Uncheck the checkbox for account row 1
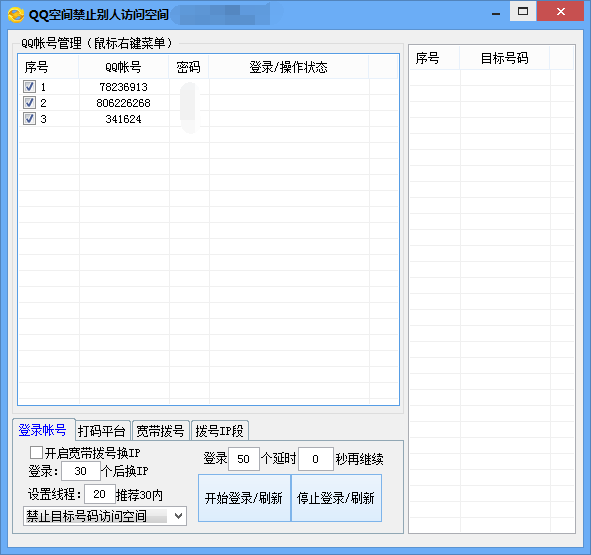This screenshot has width=591, height=555. (x=29, y=87)
